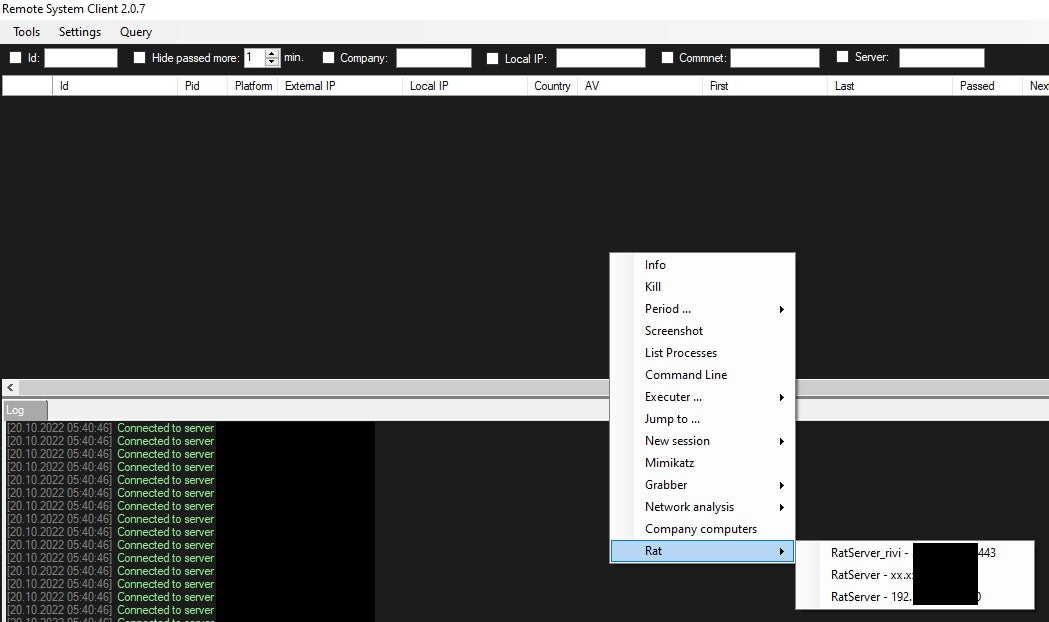Check the Company filter checkbox
Screen dimensions: 1049x622
pos(328,58)
